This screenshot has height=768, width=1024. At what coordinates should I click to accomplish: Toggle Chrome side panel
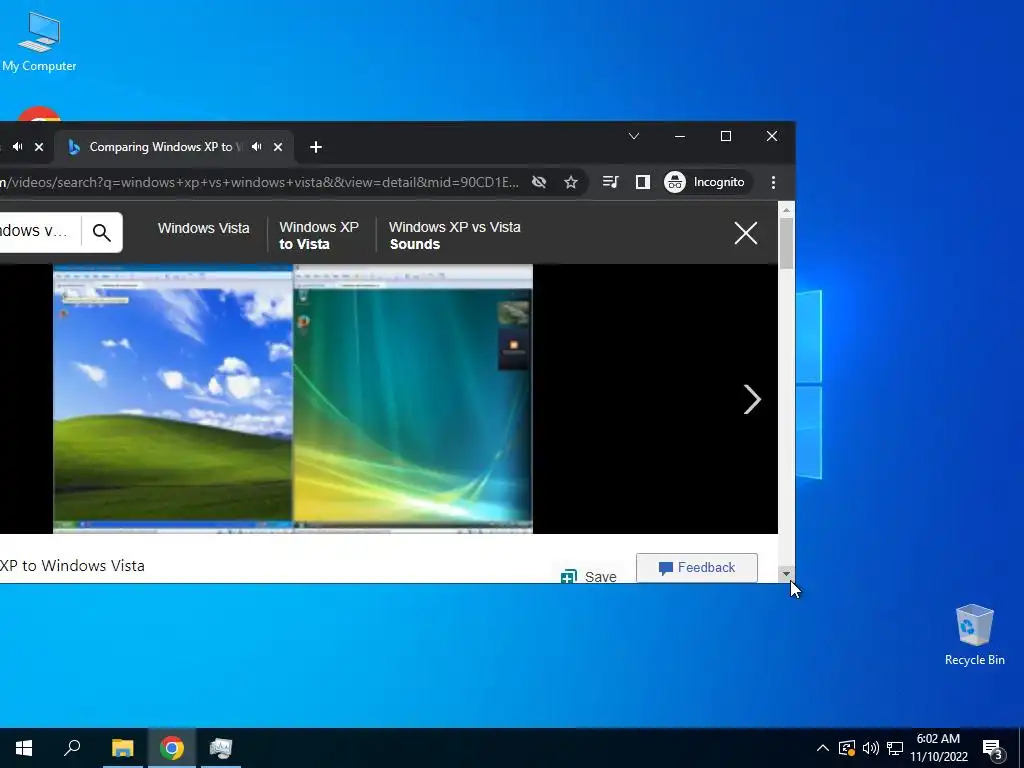click(x=643, y=182)
